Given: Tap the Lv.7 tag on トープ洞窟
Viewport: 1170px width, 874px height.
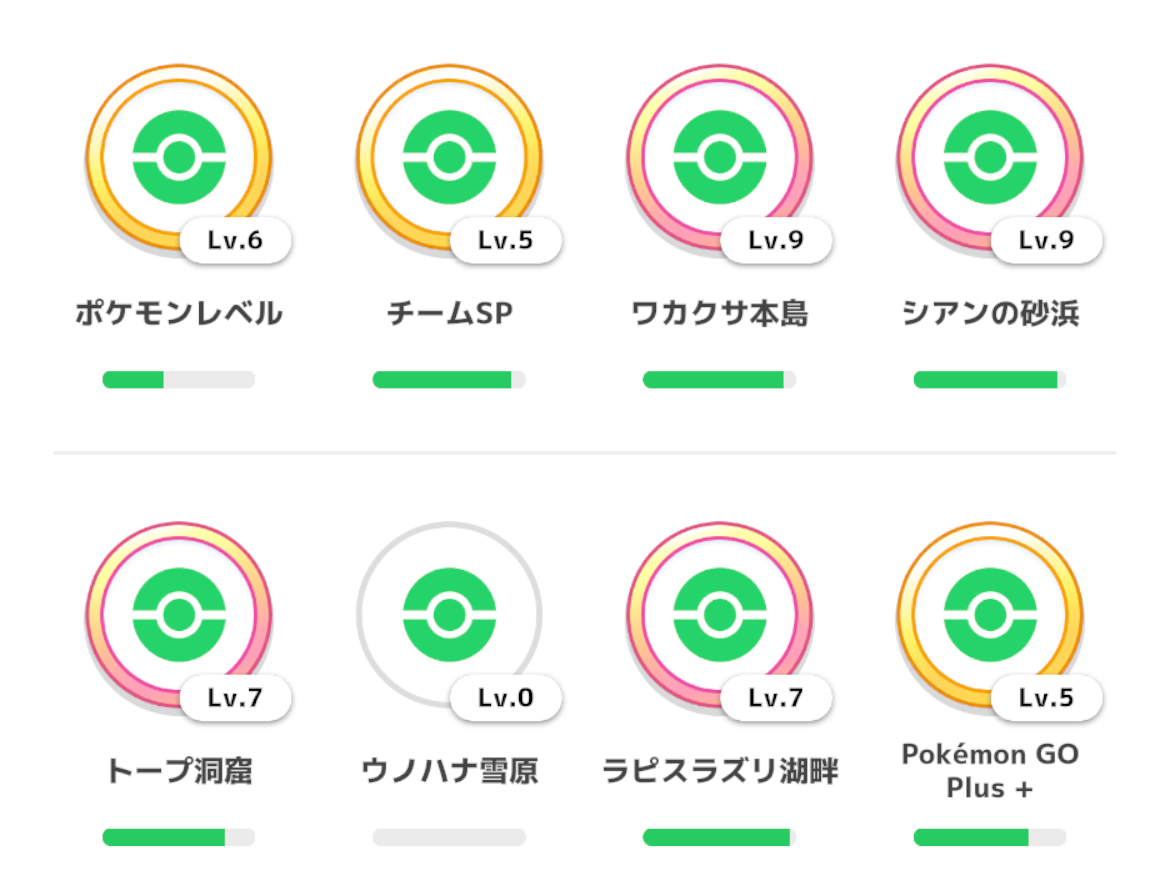Looking at the screenshot, I should pyautogui.click(x=236, y=698).
